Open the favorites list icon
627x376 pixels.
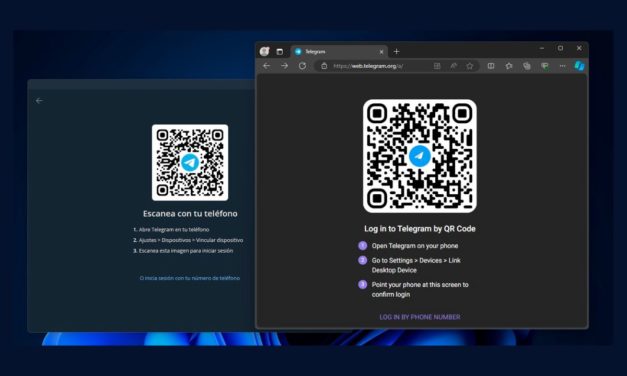(x=509, y=66)
